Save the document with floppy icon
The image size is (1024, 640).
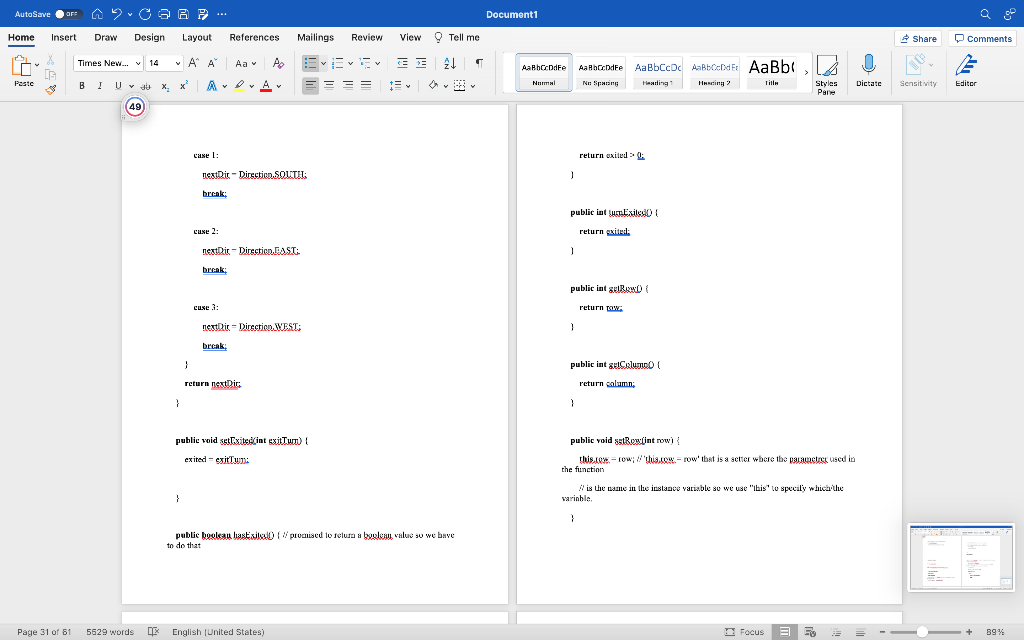point(184,14)
